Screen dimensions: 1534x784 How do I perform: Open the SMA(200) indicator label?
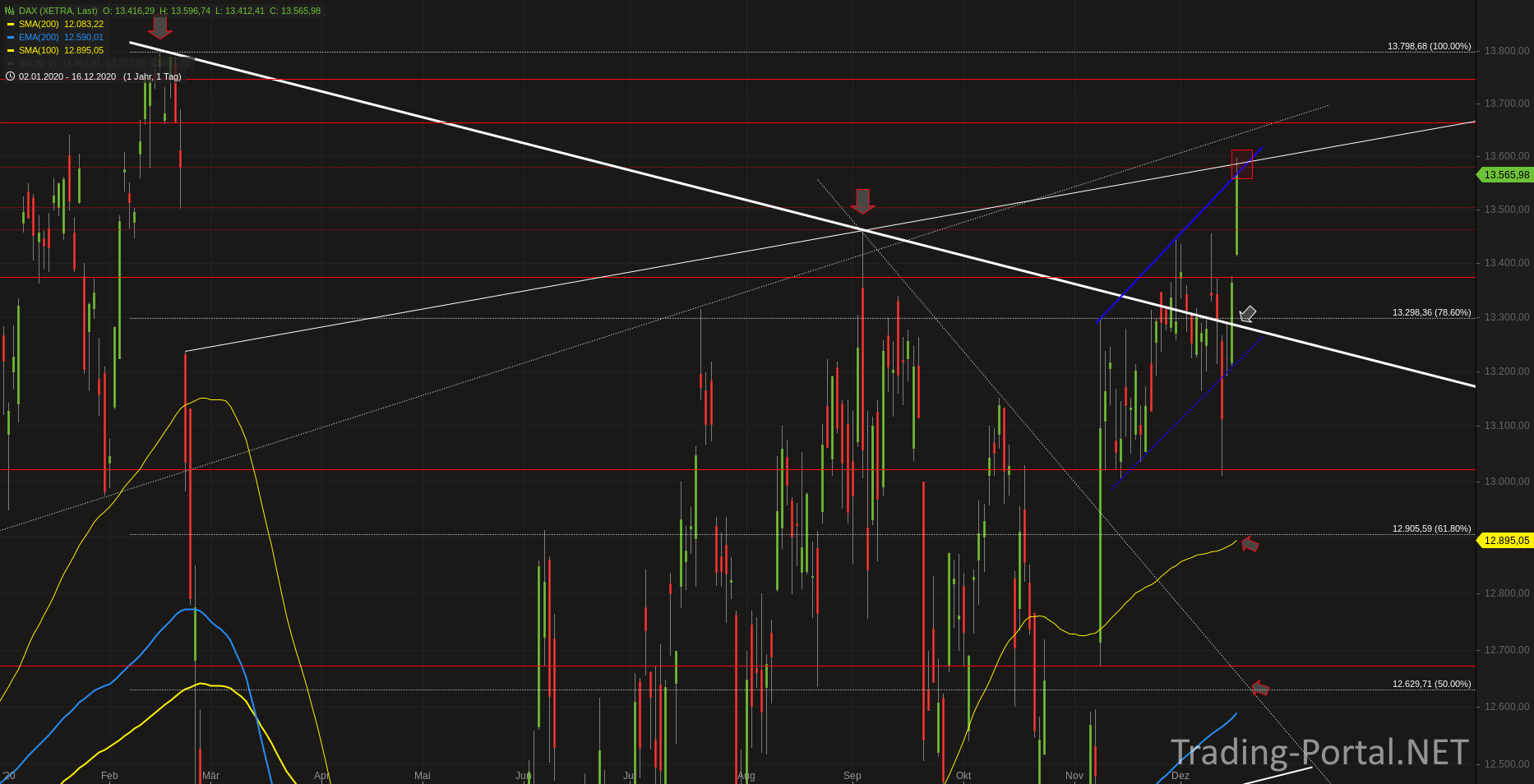(39, 24)
